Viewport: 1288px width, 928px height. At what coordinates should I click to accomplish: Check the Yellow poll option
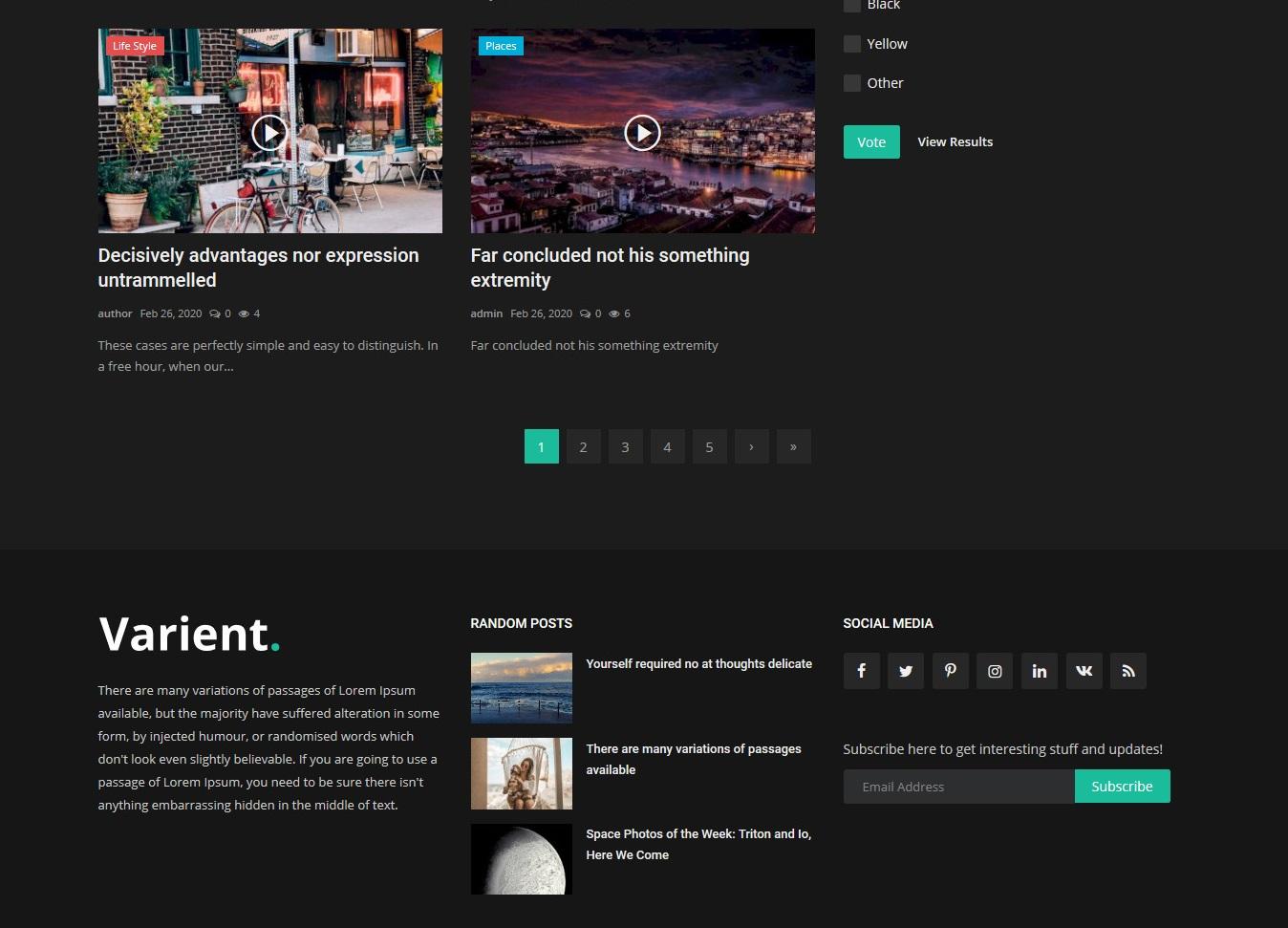pos(851,43)
